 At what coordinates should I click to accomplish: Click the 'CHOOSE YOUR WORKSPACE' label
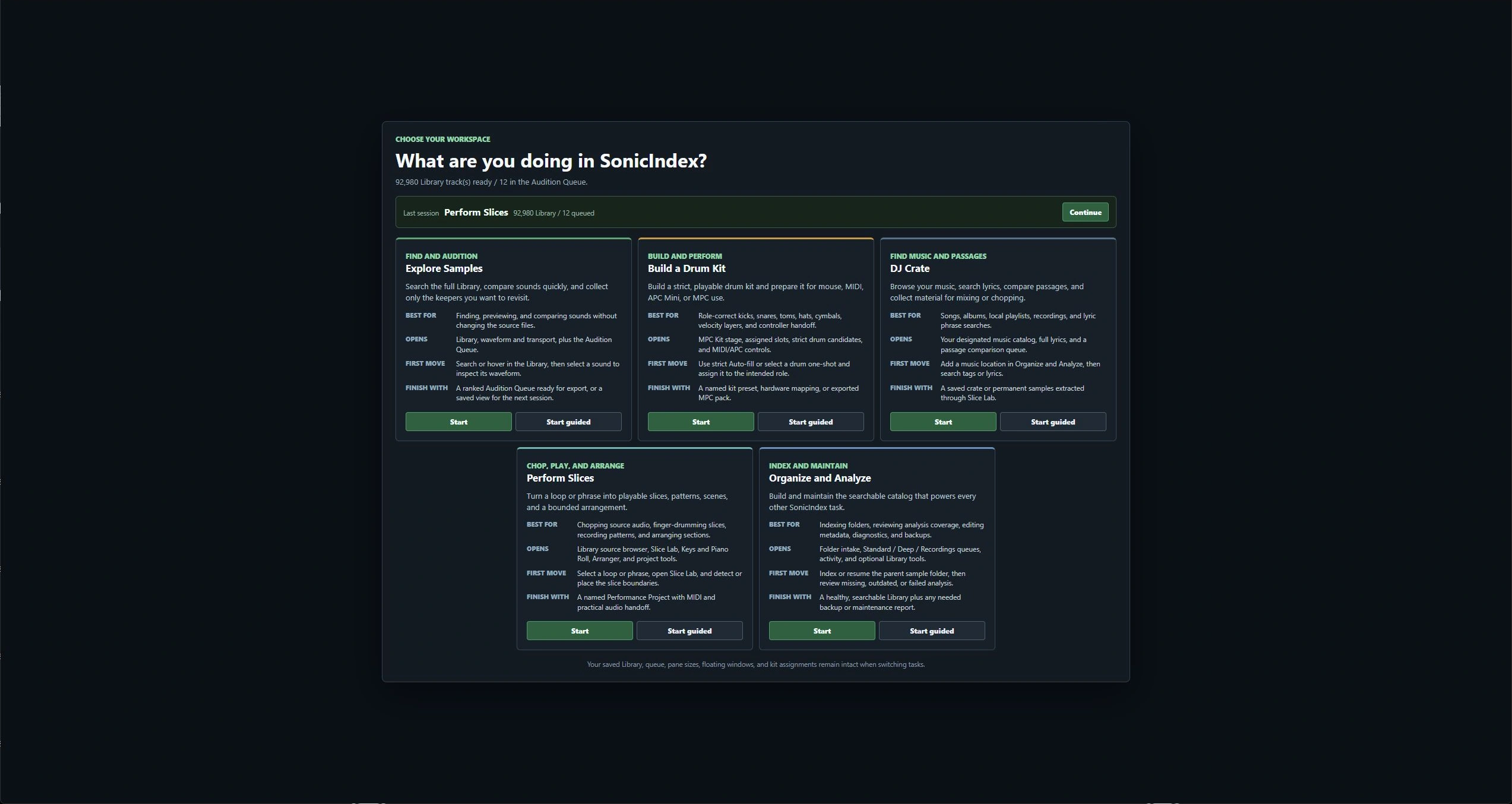pos(443,139)
